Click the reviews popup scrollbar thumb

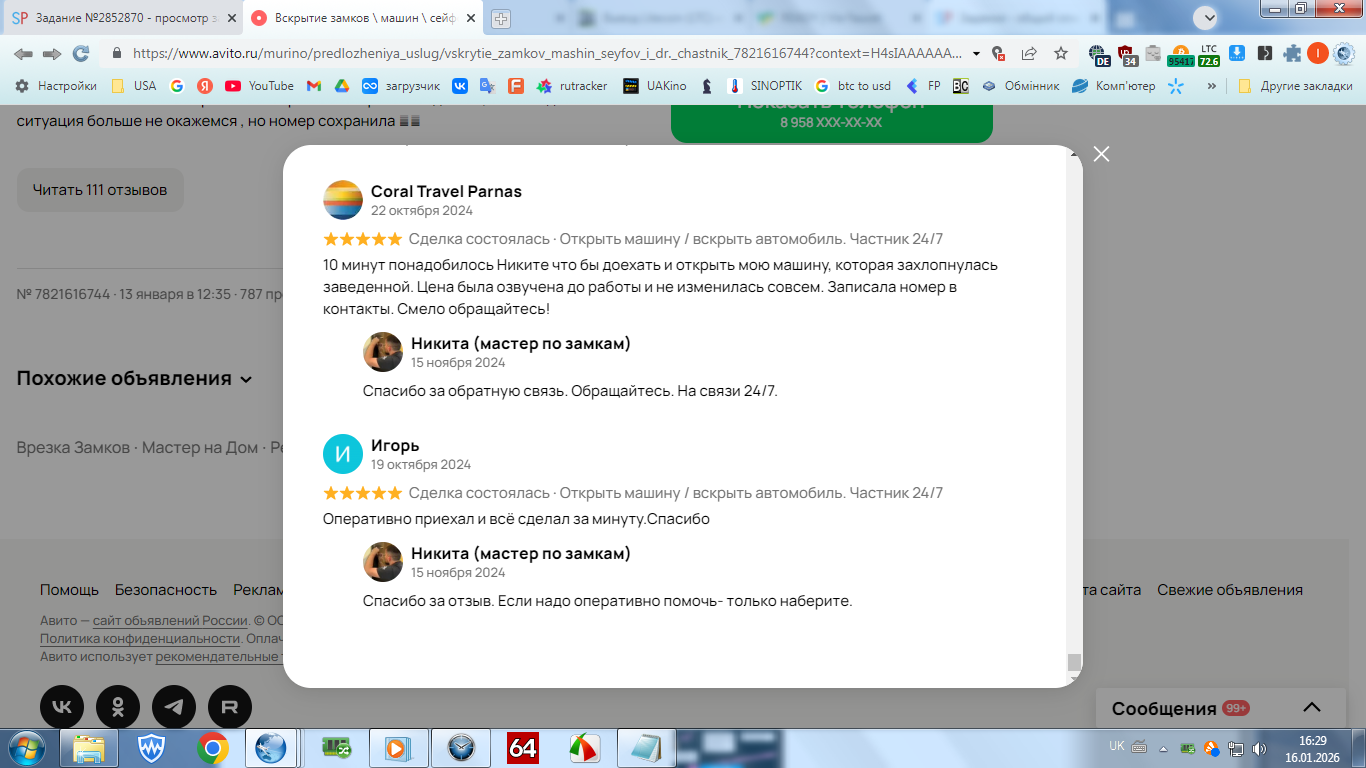pos(1074,663)
